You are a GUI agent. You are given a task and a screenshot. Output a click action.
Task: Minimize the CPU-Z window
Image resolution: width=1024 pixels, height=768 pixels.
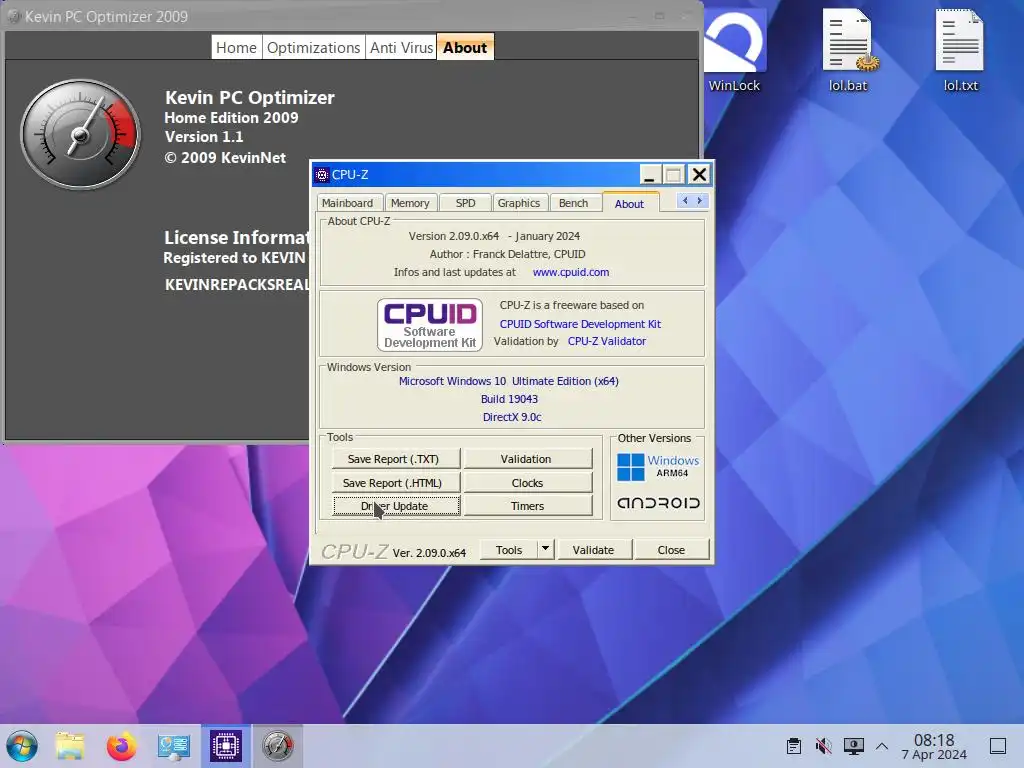[x=648, y=175]
